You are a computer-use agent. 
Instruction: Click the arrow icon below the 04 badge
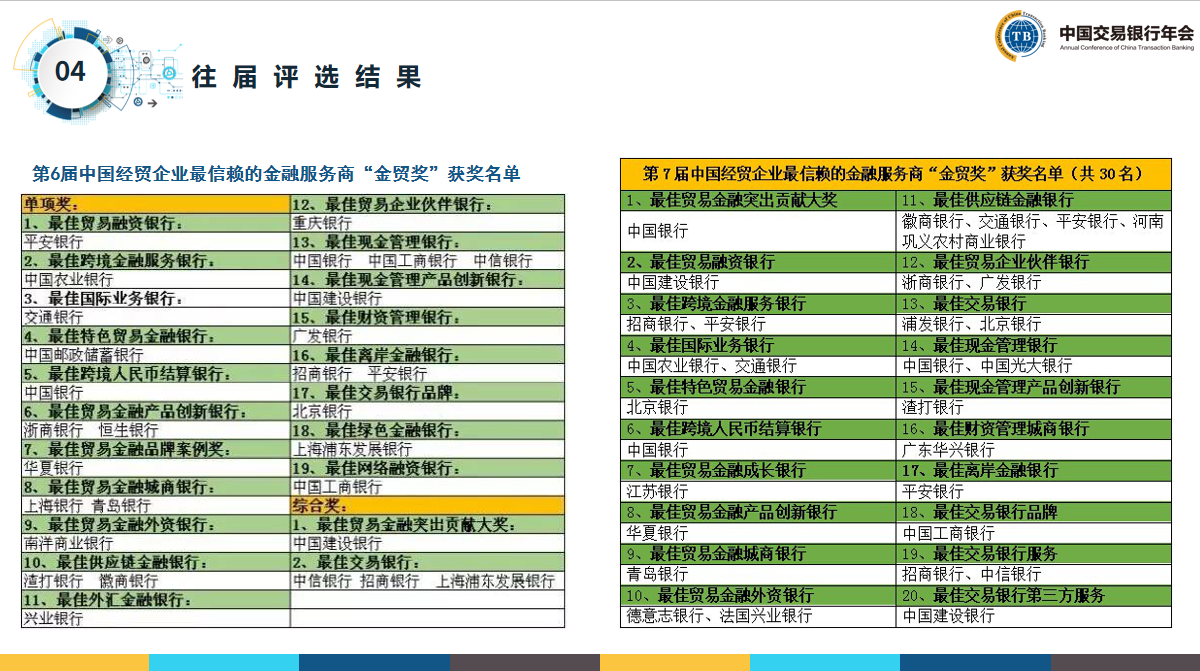pyautogui.click(x=150, y=102)
